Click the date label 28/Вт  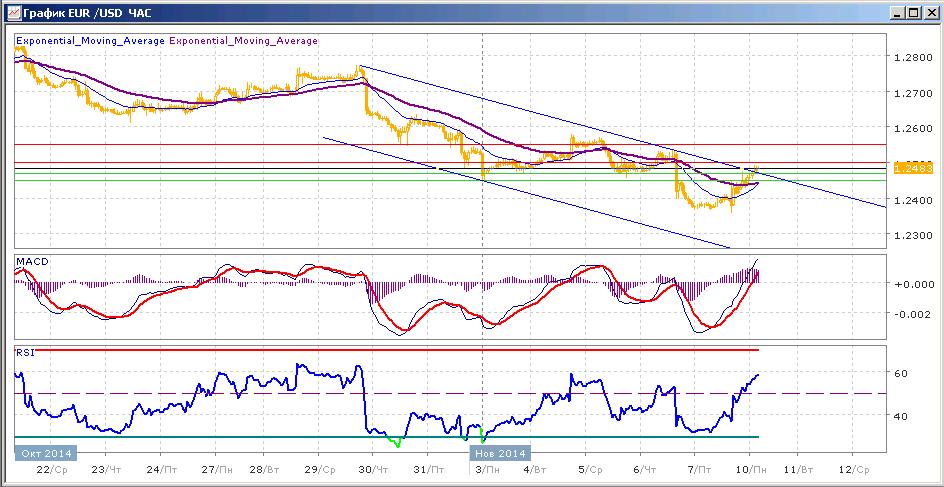click(267, 470)
